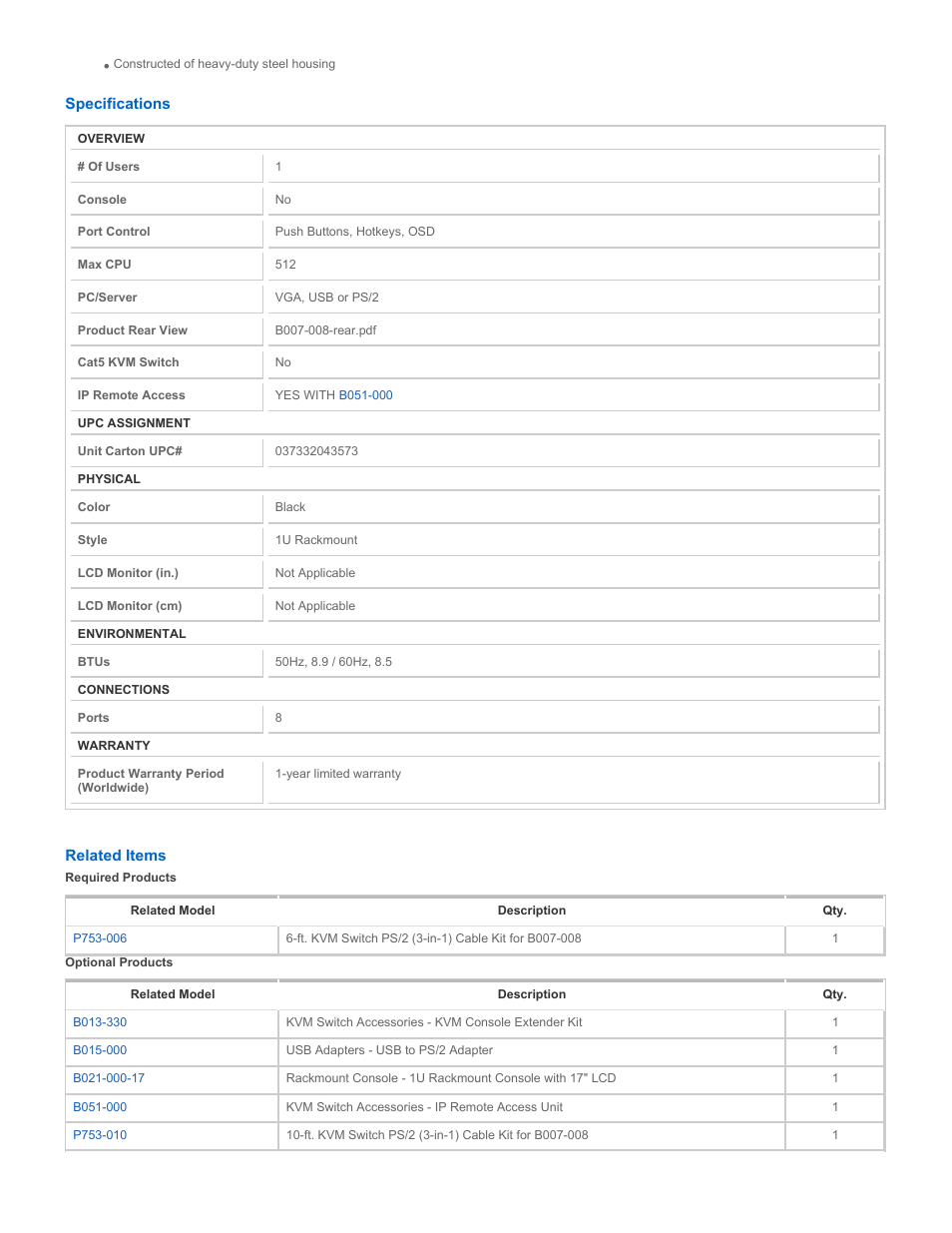
Task: Open the B051-000 link in Optional Products table
Action: 100,1107
